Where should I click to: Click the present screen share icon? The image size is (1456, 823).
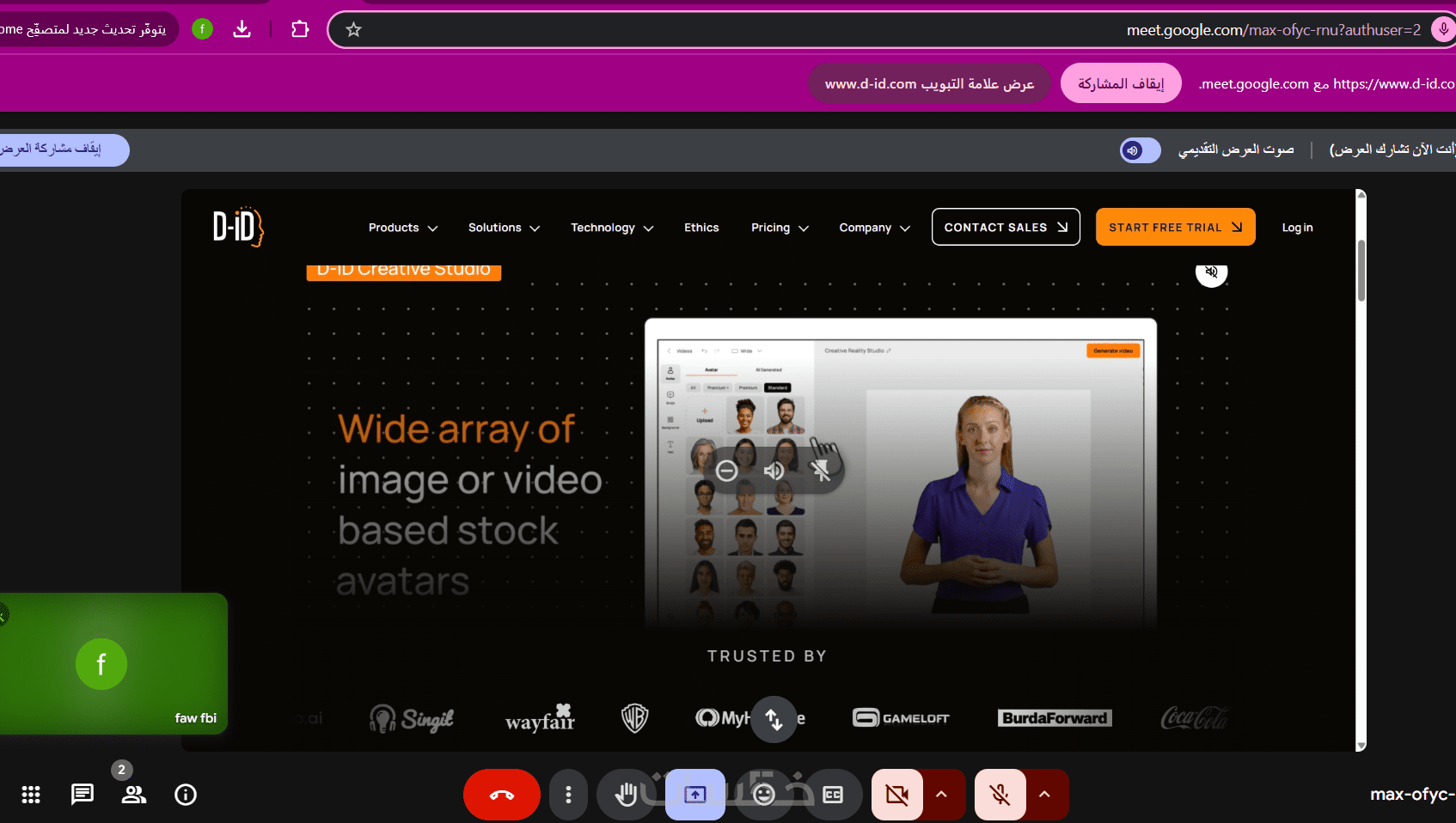(695, 795)
